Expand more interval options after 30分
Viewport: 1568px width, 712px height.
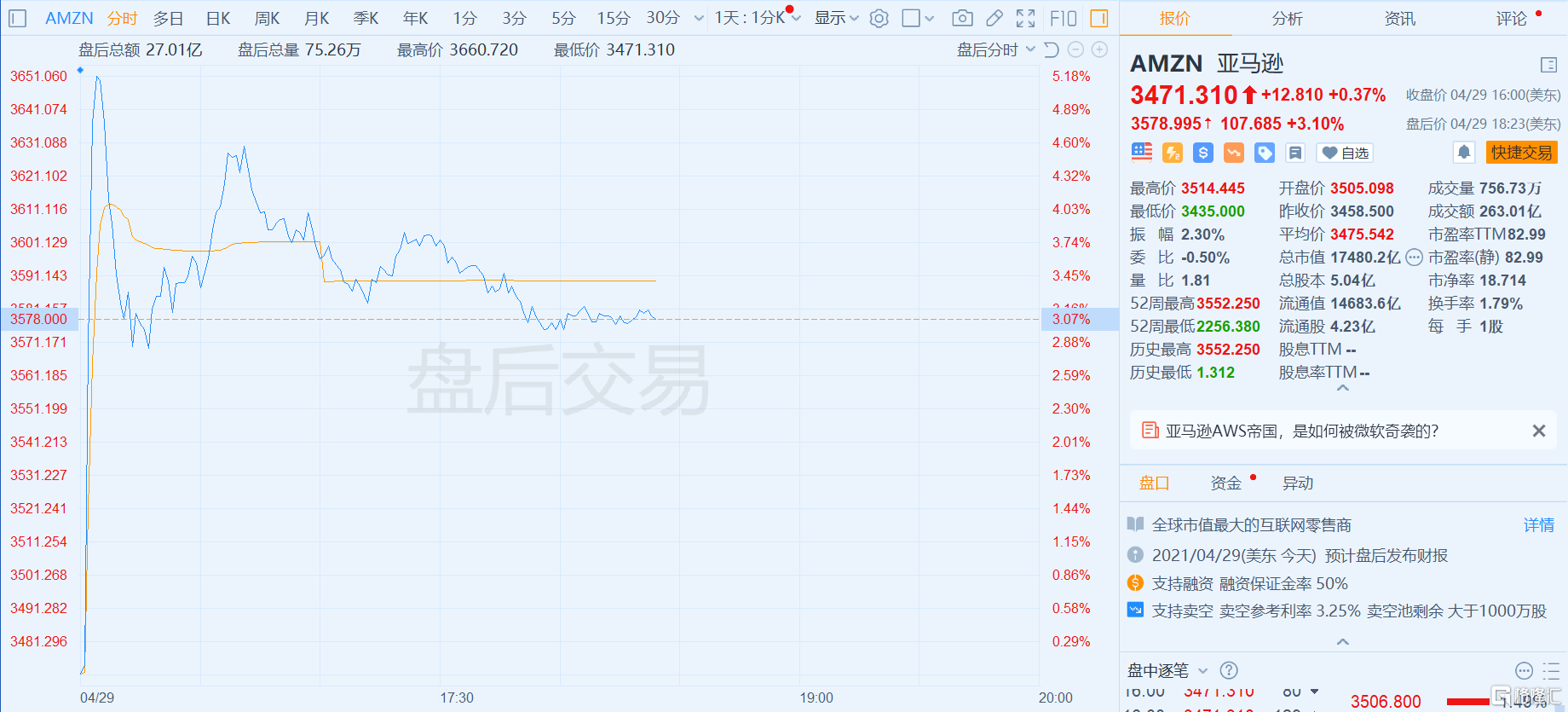[x=699, y=19]
